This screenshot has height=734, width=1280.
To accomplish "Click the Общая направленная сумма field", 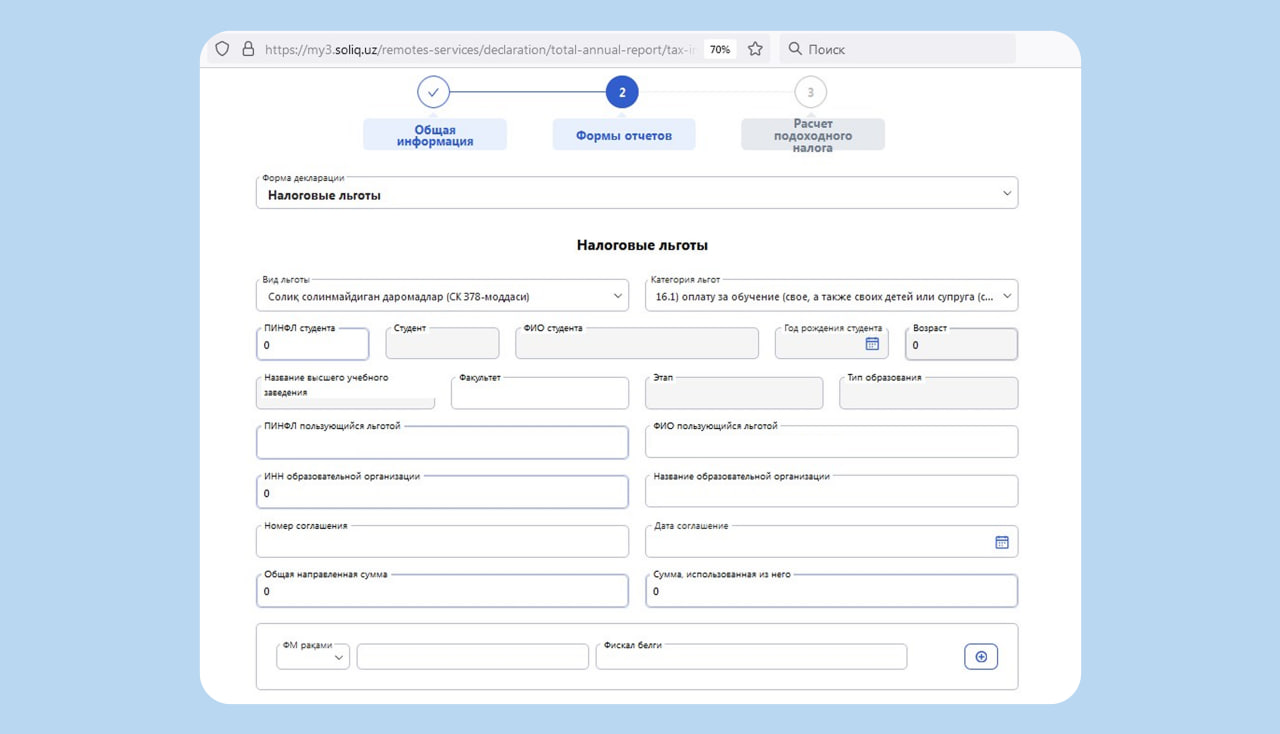I will (x=441, y=592).
